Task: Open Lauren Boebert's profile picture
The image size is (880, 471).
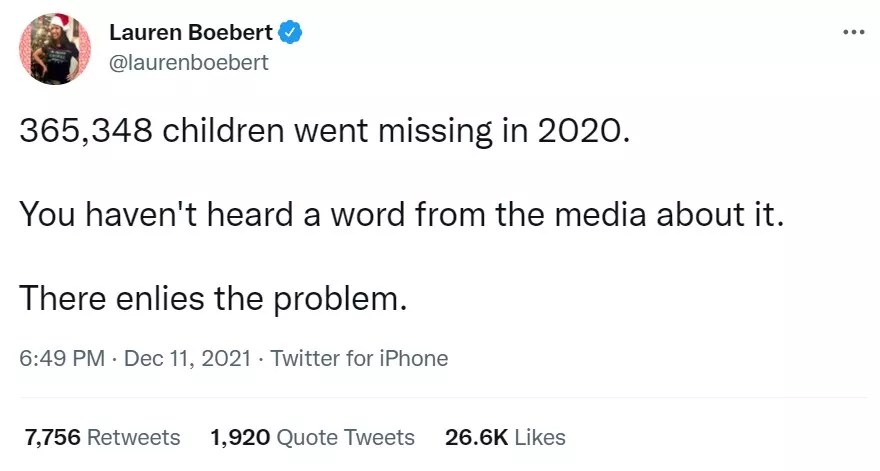Action: [54, 48]
